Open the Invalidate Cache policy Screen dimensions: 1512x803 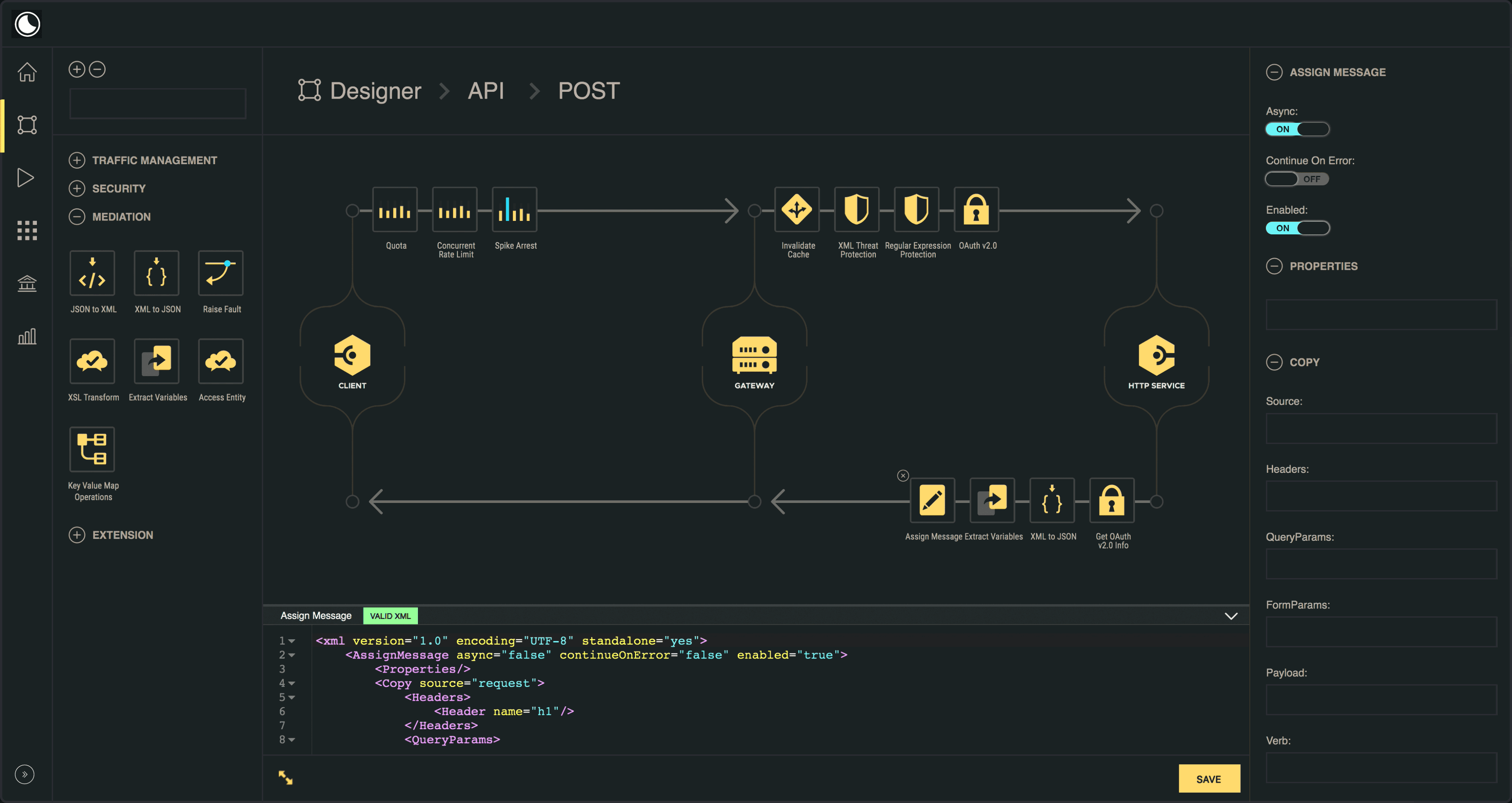pyautogui.click(x=797, y=210)
